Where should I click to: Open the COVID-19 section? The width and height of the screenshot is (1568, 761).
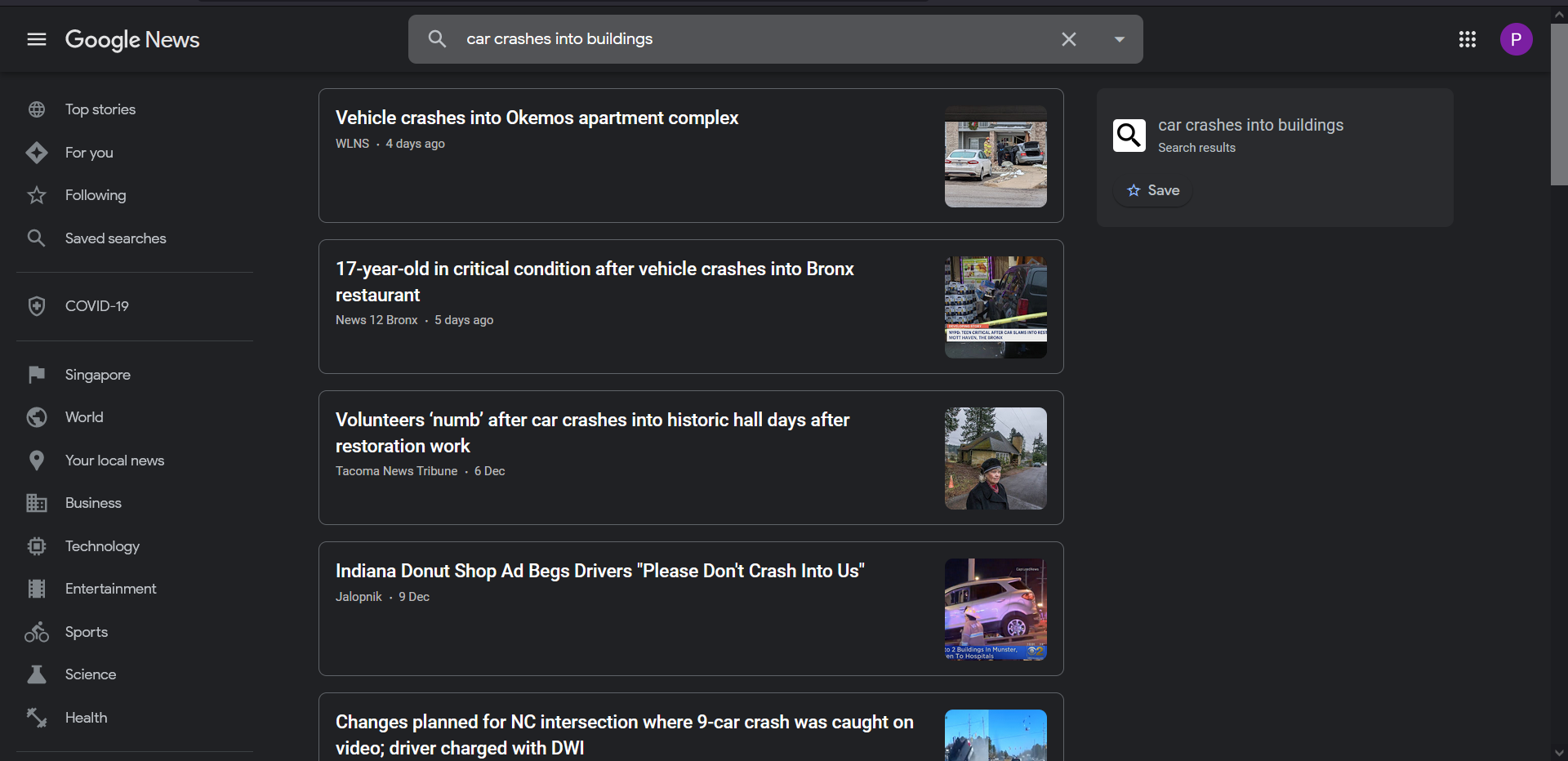point(97,306)
